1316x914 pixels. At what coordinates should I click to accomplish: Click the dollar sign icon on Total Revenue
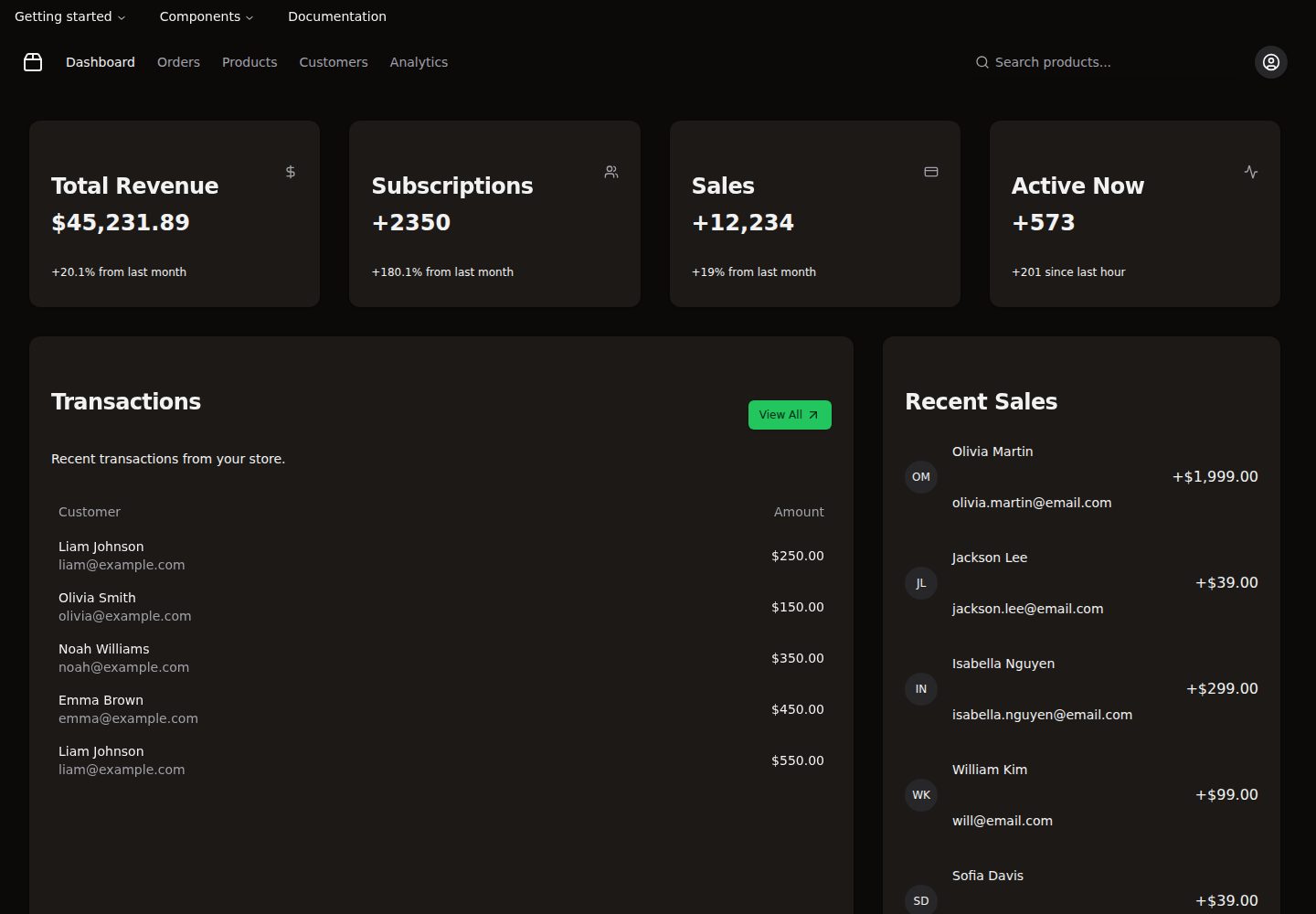(291, 172)
